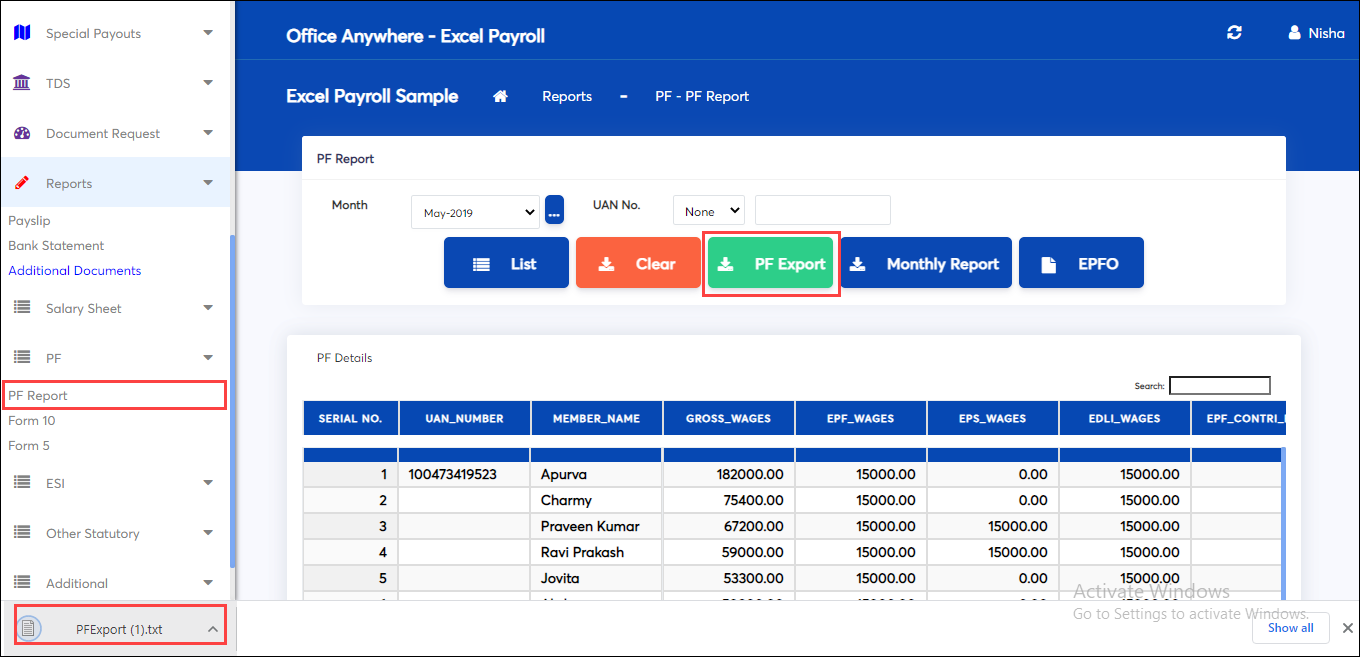
Task: Expand the ESI submenu arrow
Action: [x=208, y=483]
